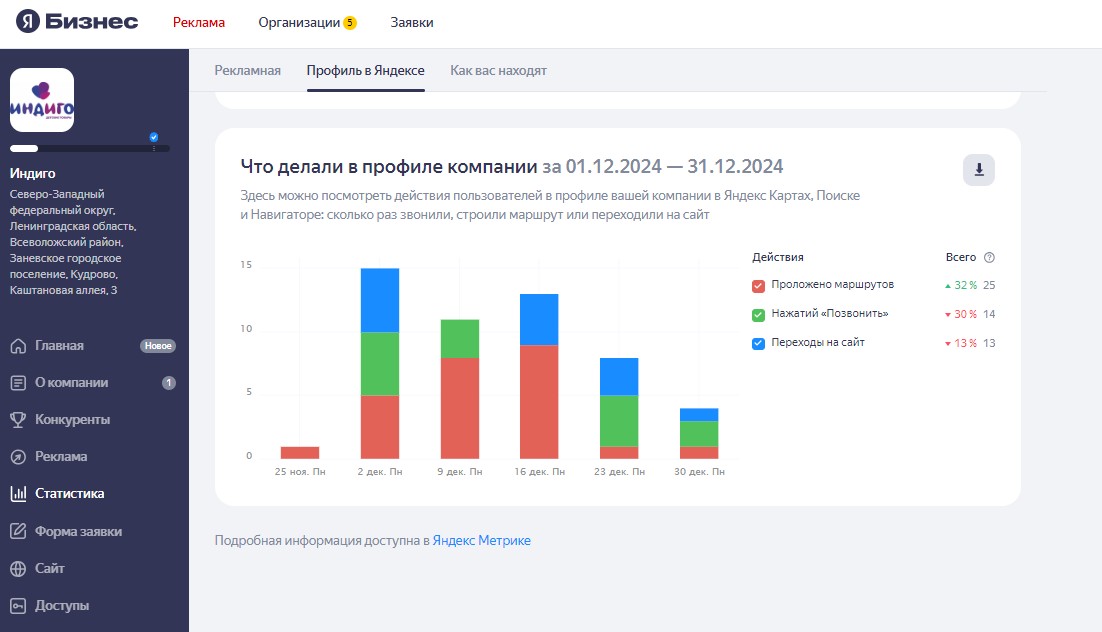The width and height of the screenshot is (1102, 632).
Task: Click the Конкуренты trophy icon
Action: 18,420
